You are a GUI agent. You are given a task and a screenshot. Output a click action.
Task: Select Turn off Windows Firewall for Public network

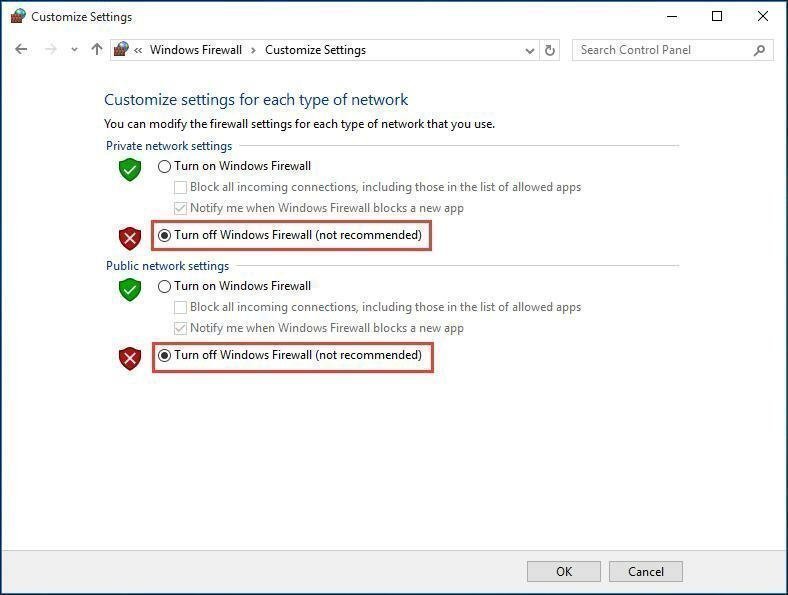(165, 356)
